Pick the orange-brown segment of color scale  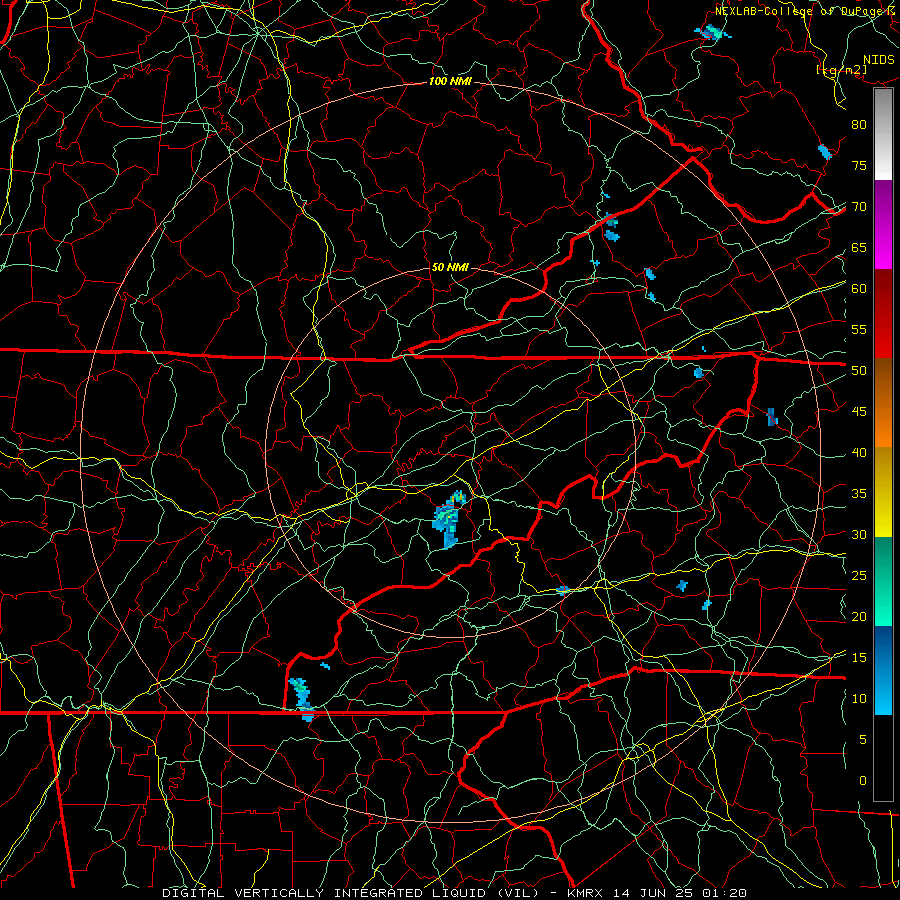click(883, 403)
